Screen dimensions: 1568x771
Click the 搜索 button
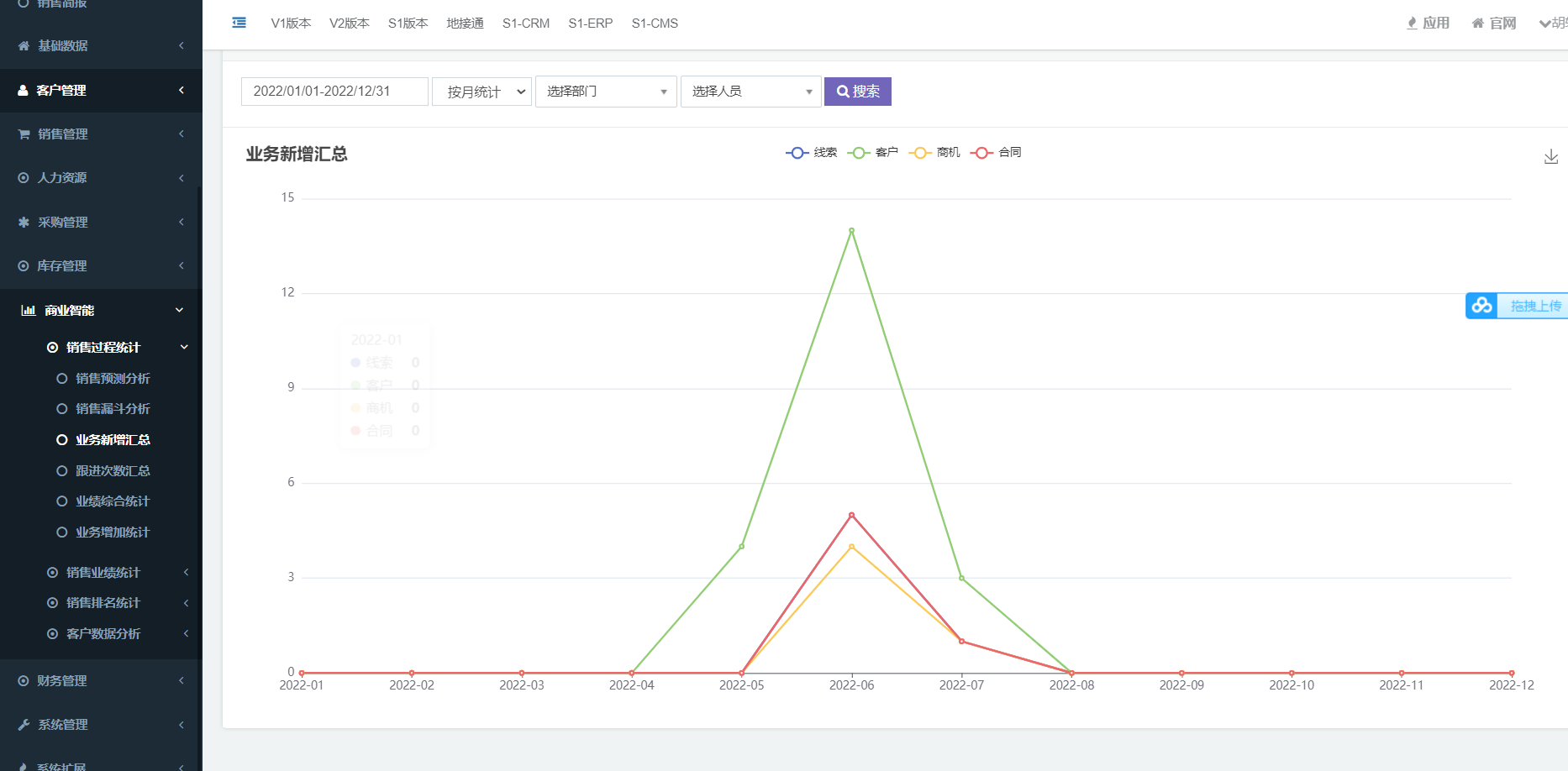pyautogui.click(x=857, y=91)
